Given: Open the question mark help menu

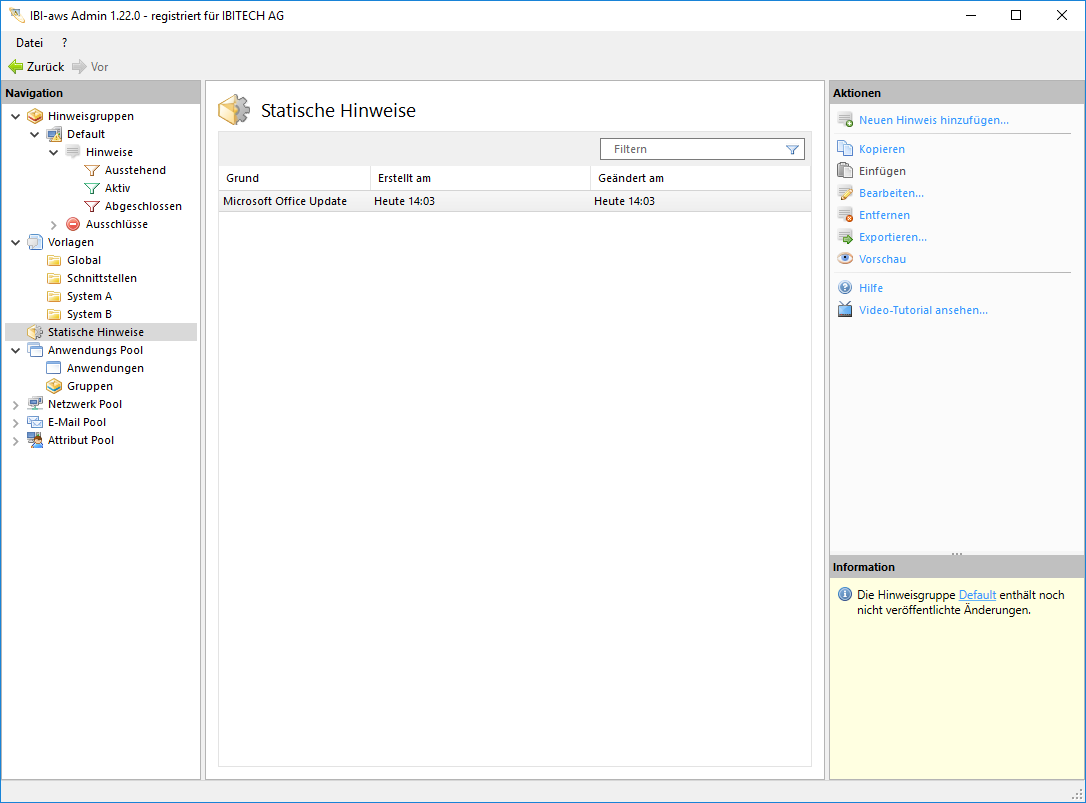Looking at the screenshot, I should coord(64,43).
